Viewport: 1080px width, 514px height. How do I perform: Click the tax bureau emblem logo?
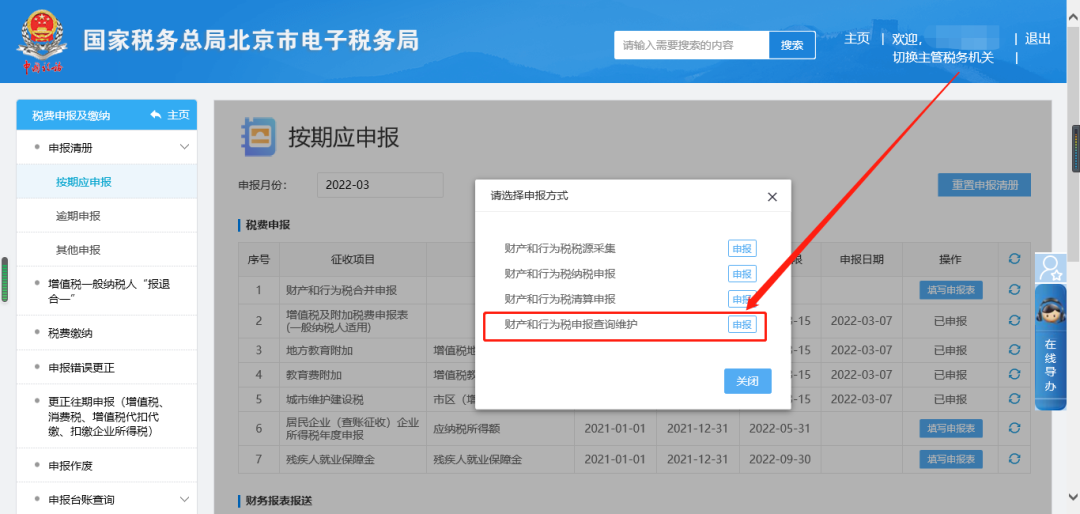tap(41, 42)
